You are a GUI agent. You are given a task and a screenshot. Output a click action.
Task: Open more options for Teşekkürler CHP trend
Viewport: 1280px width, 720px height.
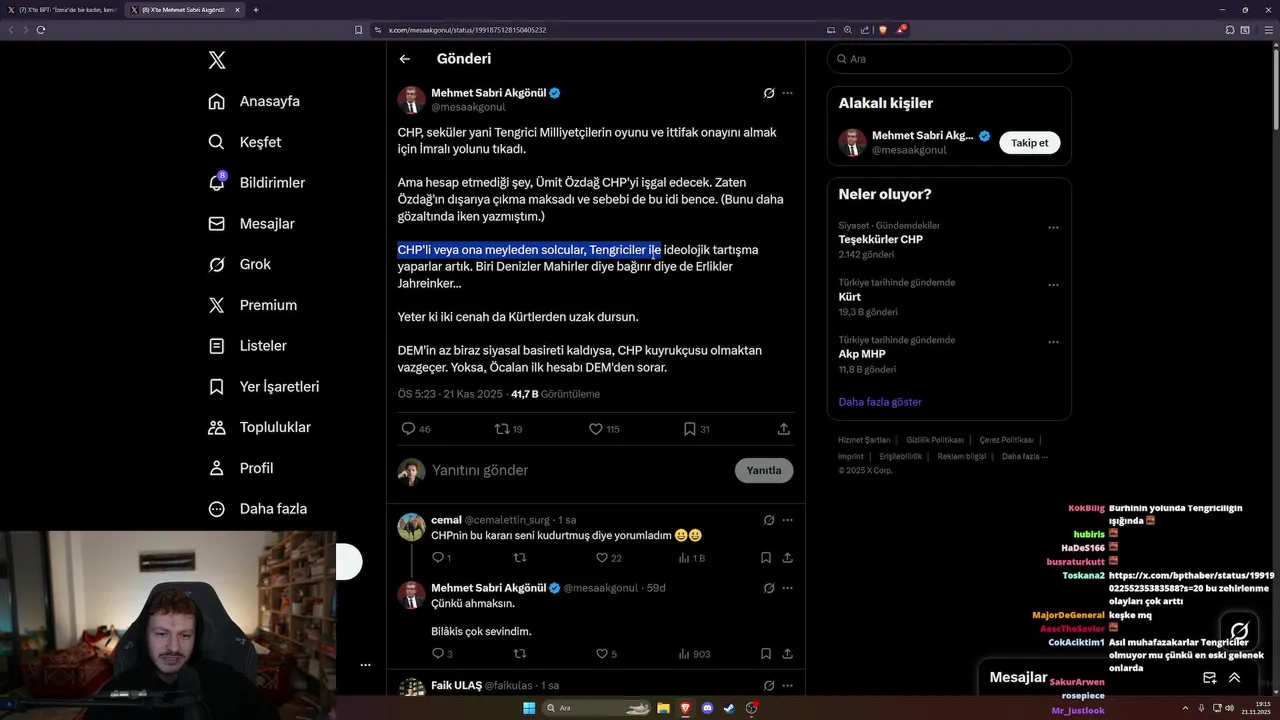click(1053, 228)
